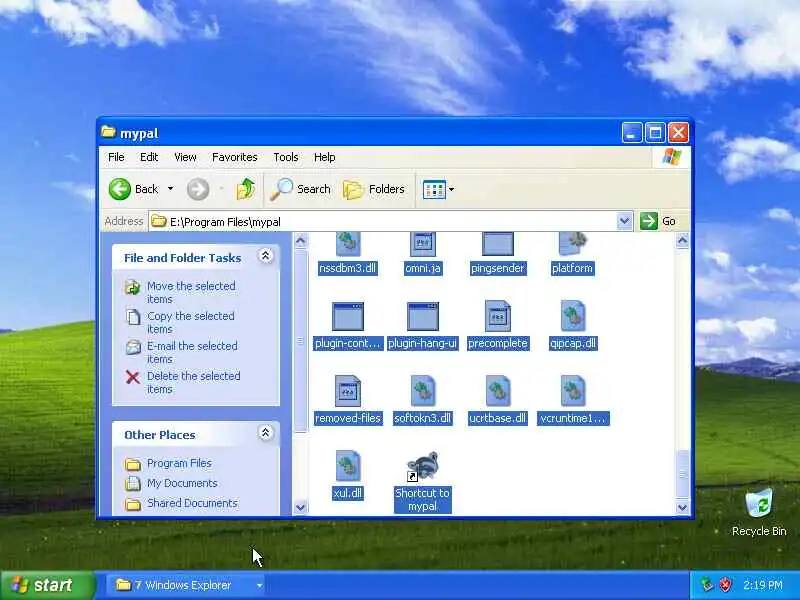This screenshot has width=800, height=600.
Task: Open the Search pane
Action: (x=301, y=189)
